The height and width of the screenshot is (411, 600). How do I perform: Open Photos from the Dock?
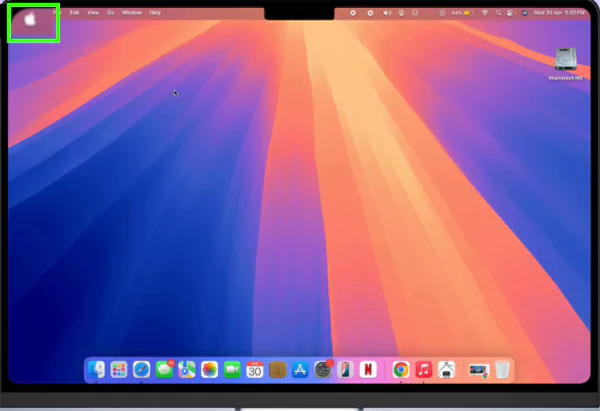click(x=209, y=370)
